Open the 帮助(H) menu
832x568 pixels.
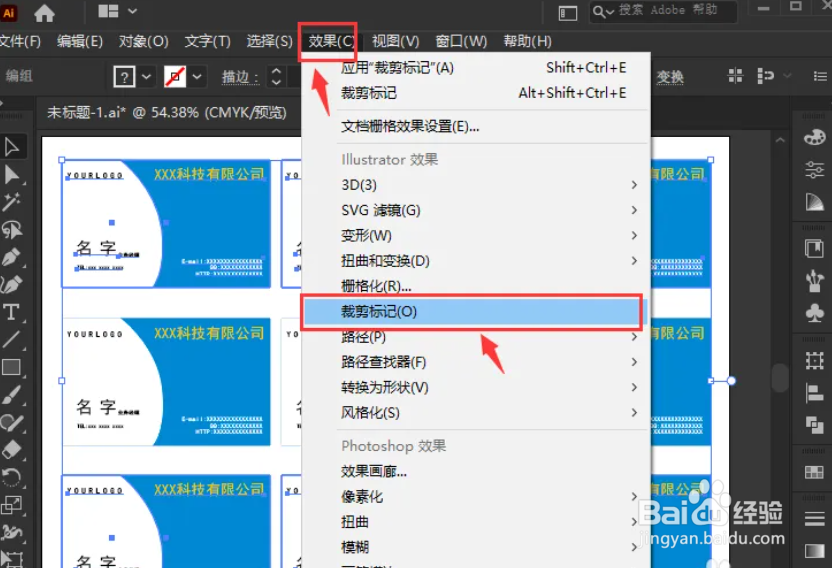pyautogui.click(x=527, y=41)
